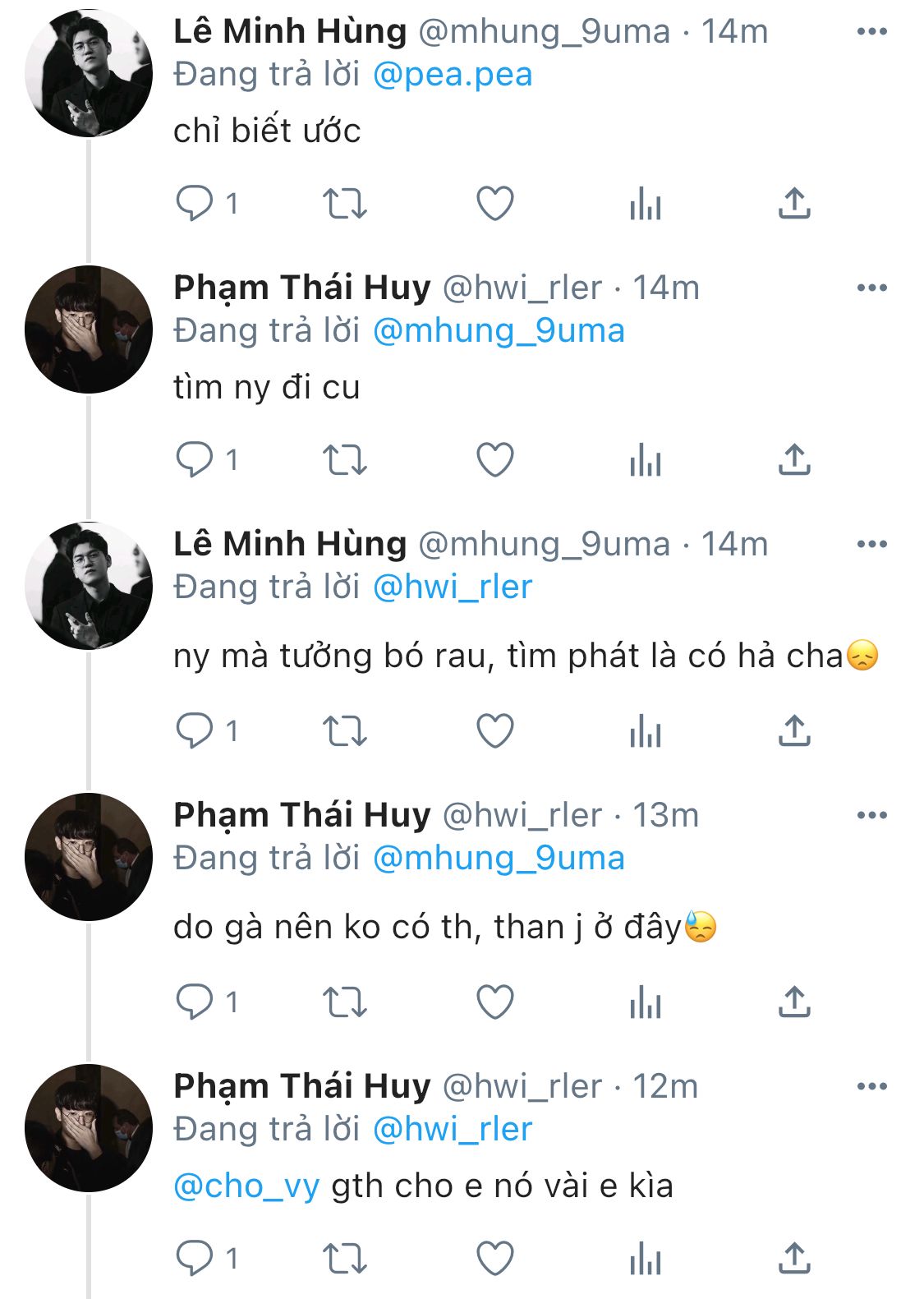Open Lê Minh Hùng's profile name in first tweet
Viewport: 924px width, 1299px height.
(x=290, y=32)
